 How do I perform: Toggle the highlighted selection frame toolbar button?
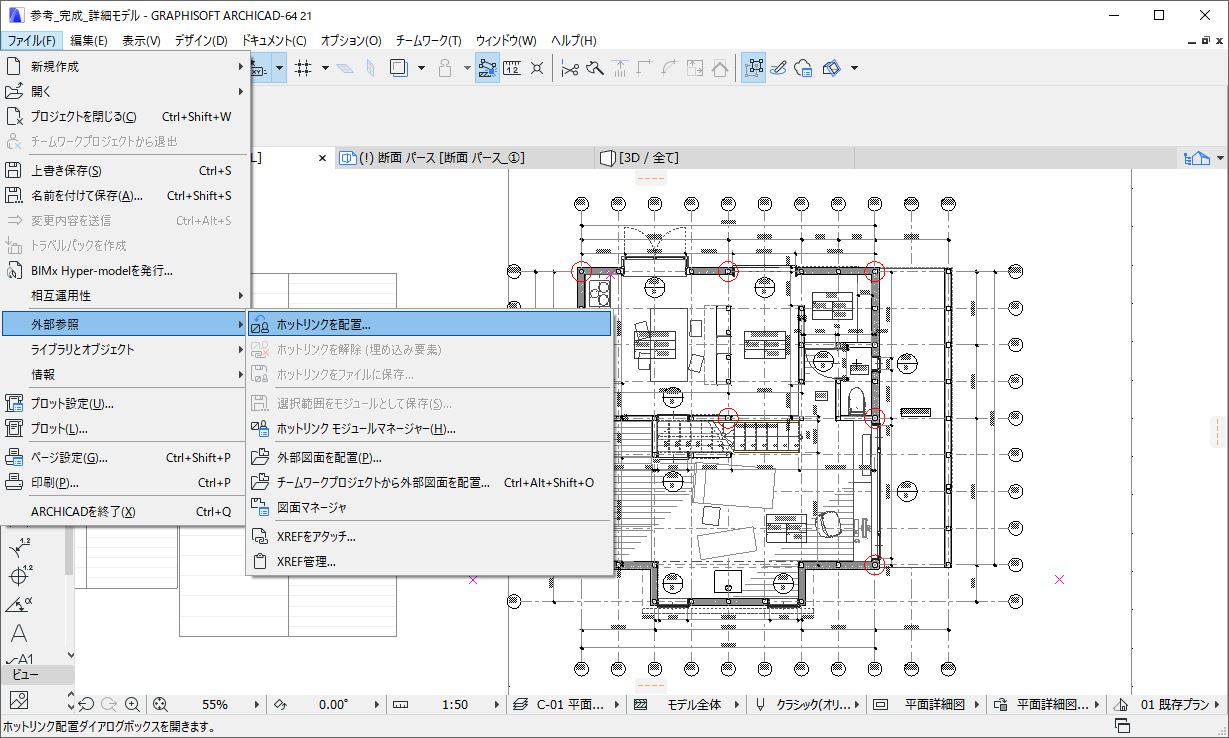(x=754, y=68)
